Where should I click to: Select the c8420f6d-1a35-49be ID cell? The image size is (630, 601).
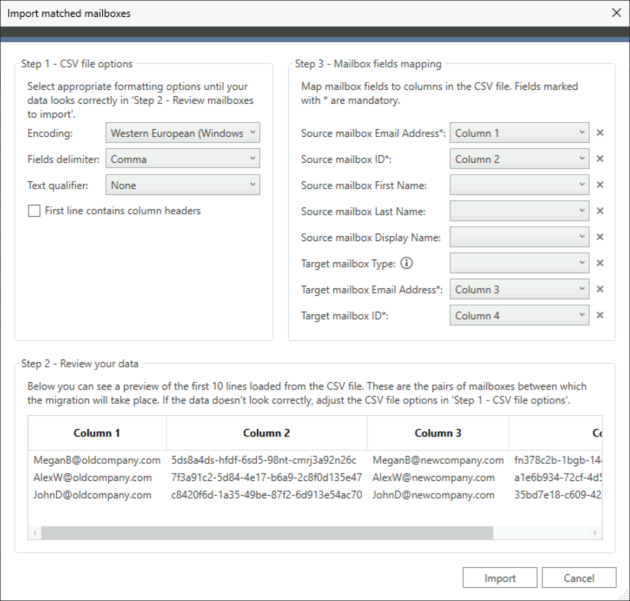266,495
